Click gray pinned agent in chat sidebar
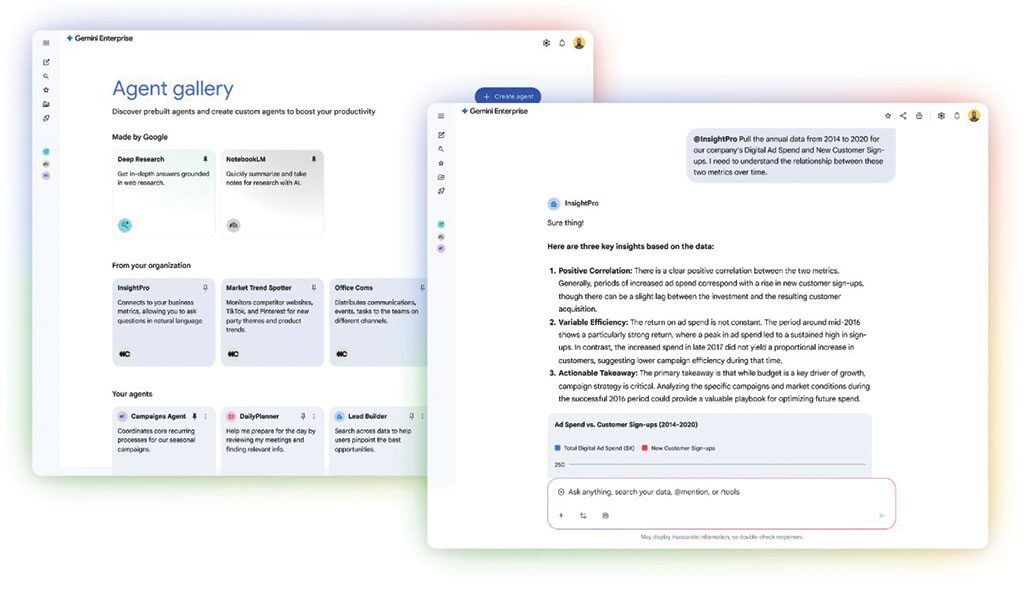Image resolution: width=1024 pixels, height=608 pixels. (441, 237)
